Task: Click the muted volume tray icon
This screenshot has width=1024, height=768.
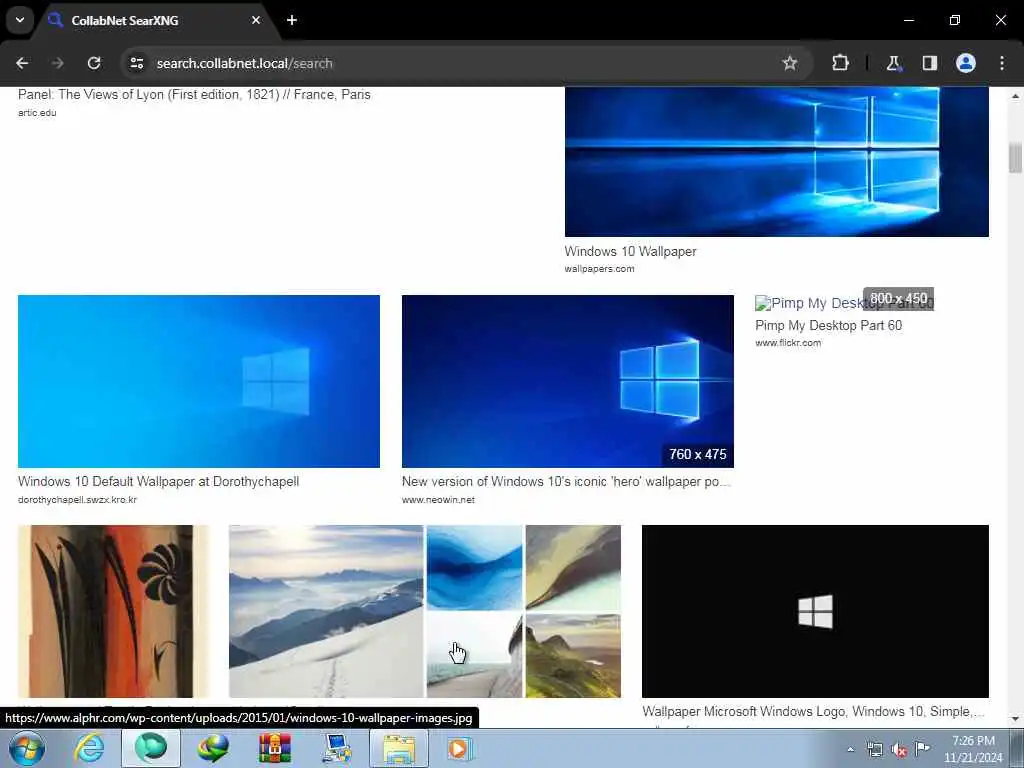Action: (899, 750)
